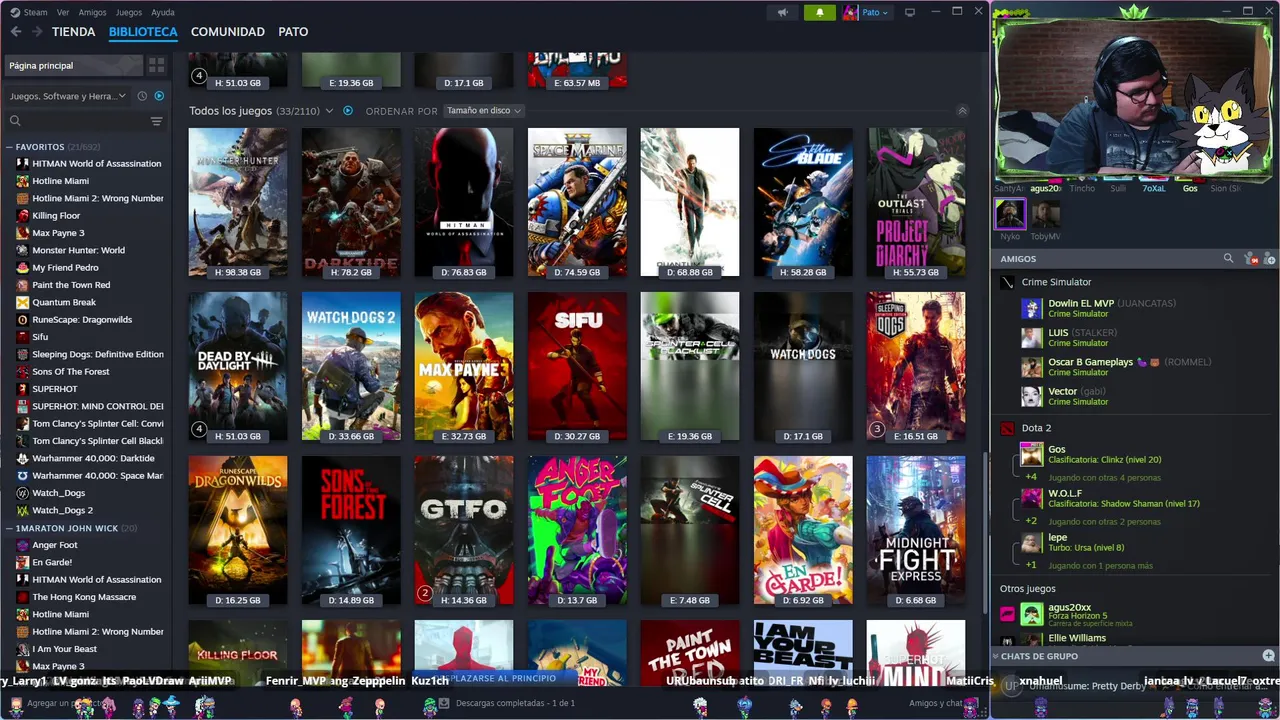Open Tamaño en disco sort dropdown

pos(484,110)
